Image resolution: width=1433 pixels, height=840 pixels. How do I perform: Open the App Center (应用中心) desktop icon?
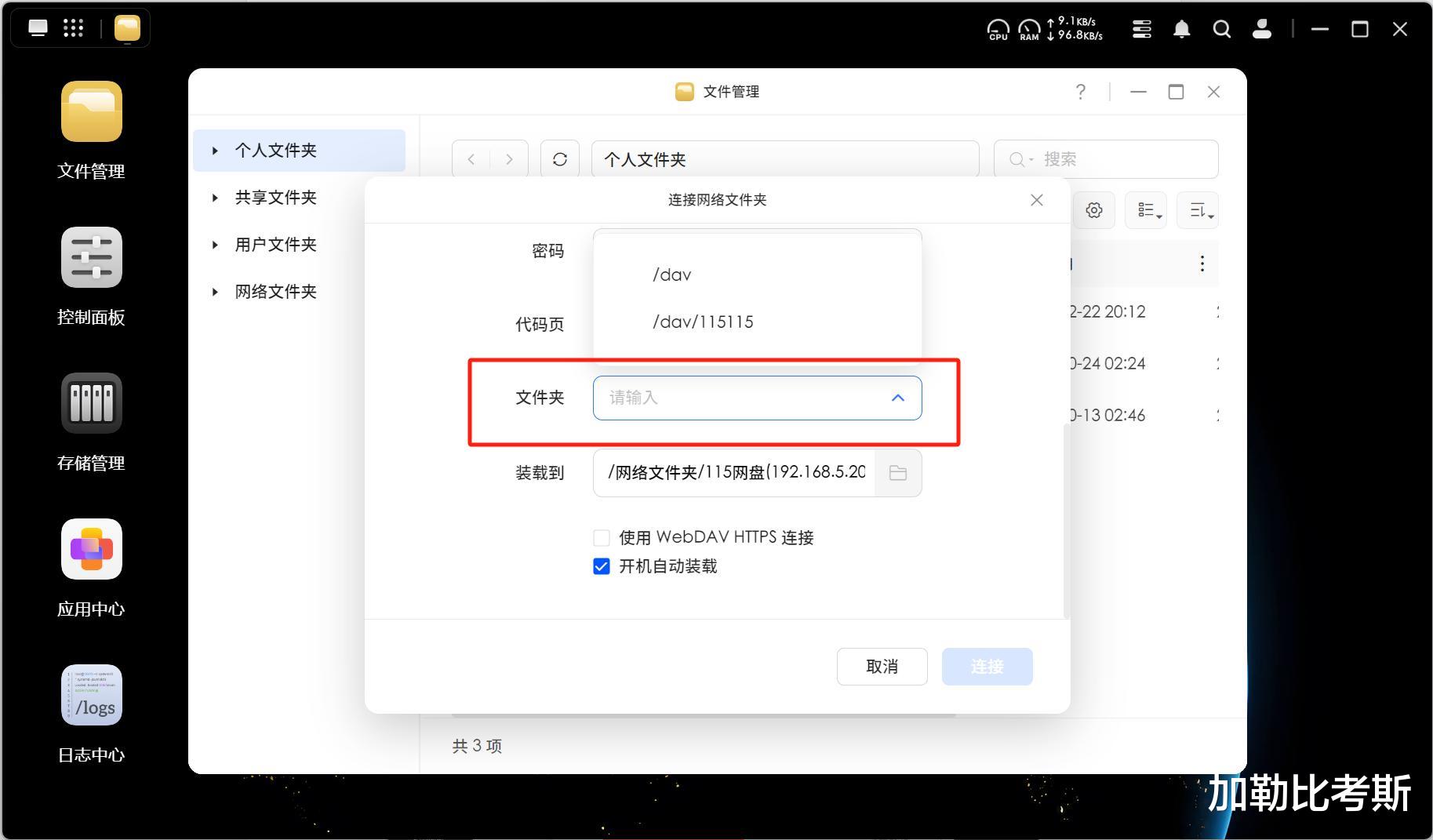tap(91, 549)
